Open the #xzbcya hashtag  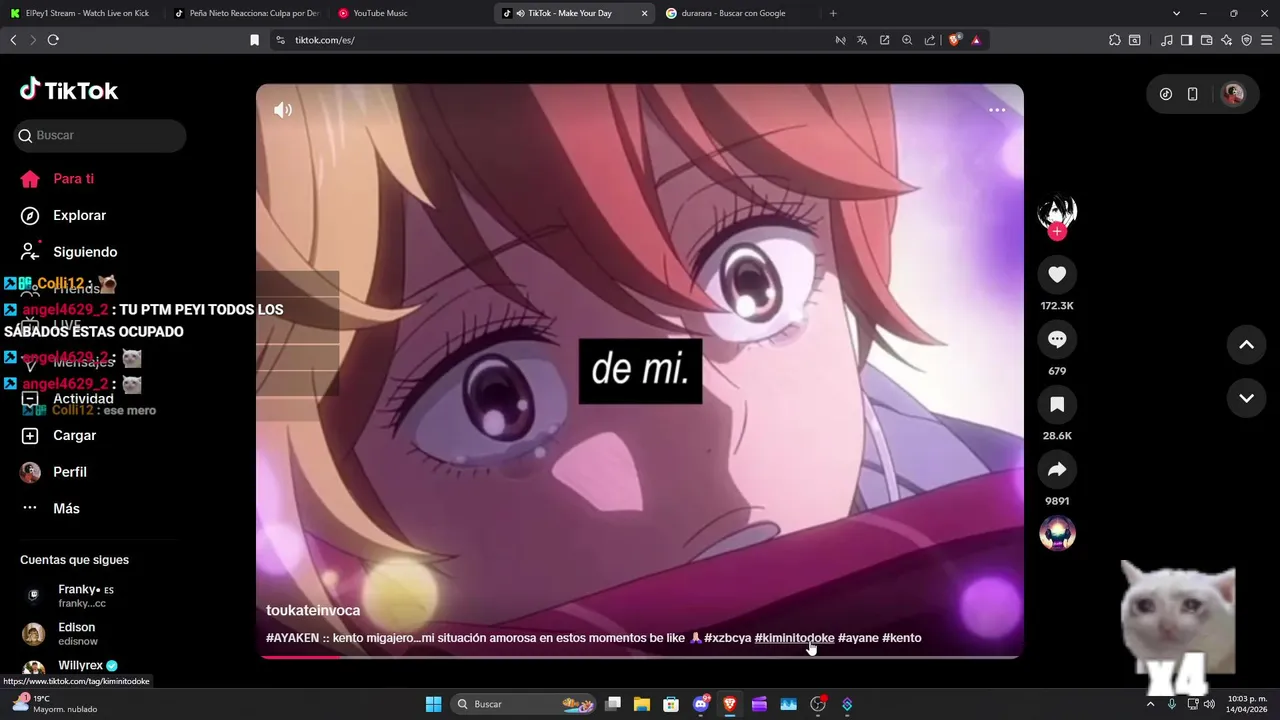click(x=727, y=638)
